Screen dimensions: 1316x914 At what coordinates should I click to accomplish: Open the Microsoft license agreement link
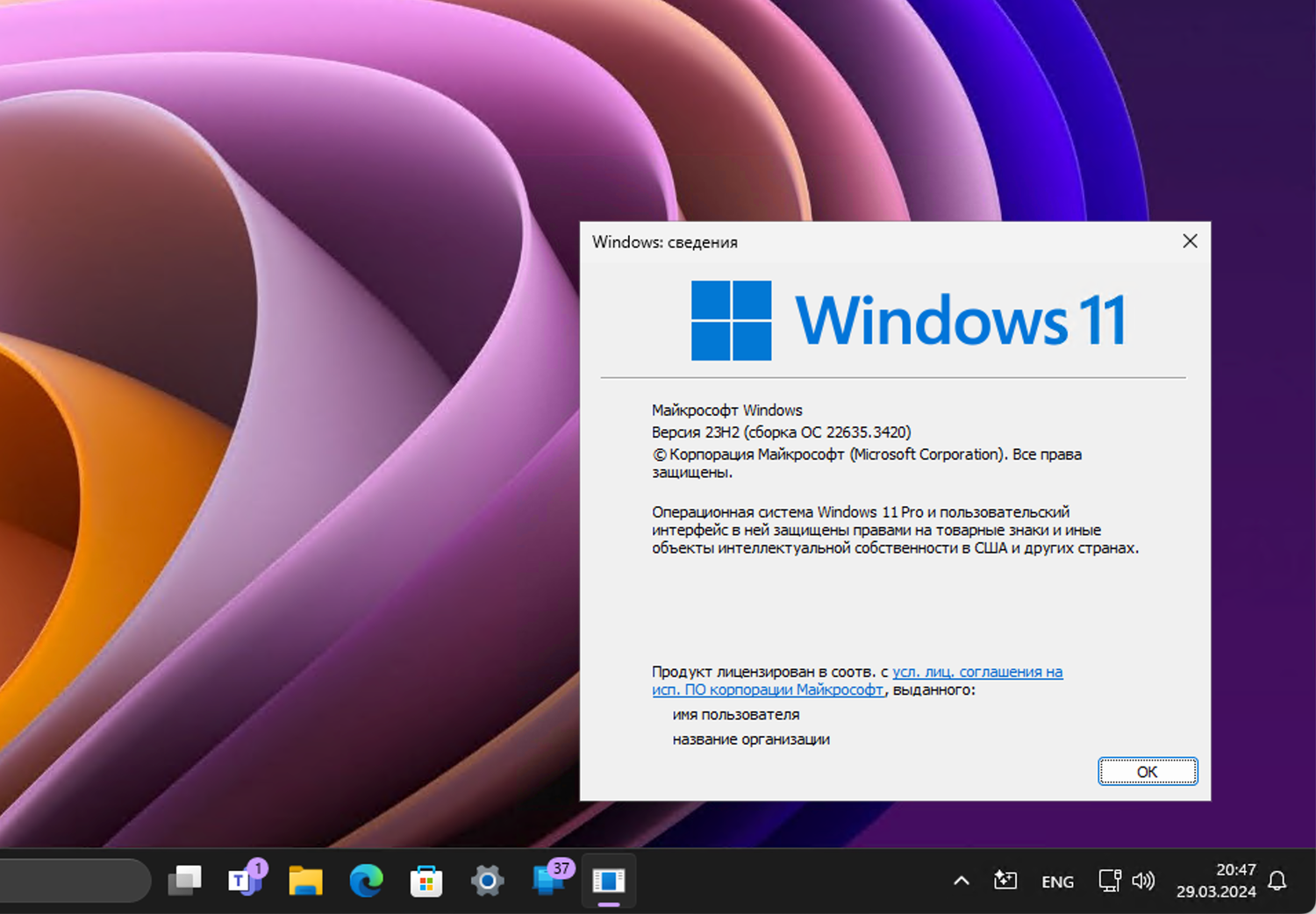click(976, 671)
